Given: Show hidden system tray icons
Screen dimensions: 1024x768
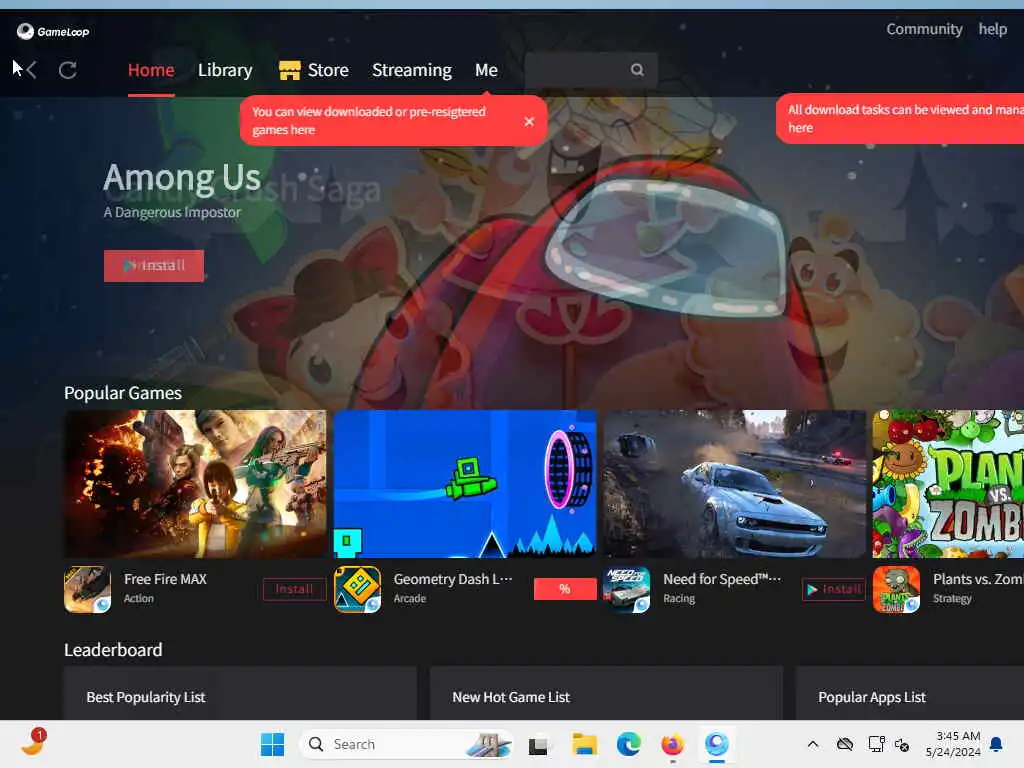Looking at the screenshot, I should (x=812, y=744).
